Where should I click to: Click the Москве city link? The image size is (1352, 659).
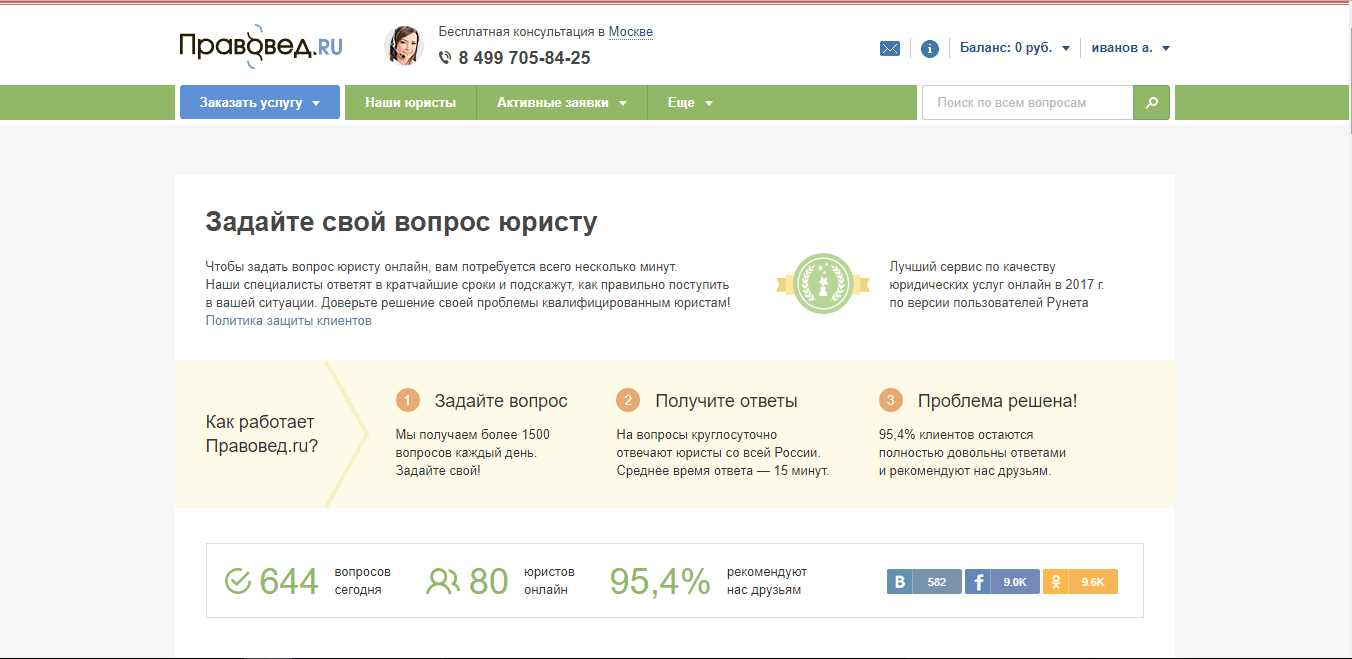(630, 32)
